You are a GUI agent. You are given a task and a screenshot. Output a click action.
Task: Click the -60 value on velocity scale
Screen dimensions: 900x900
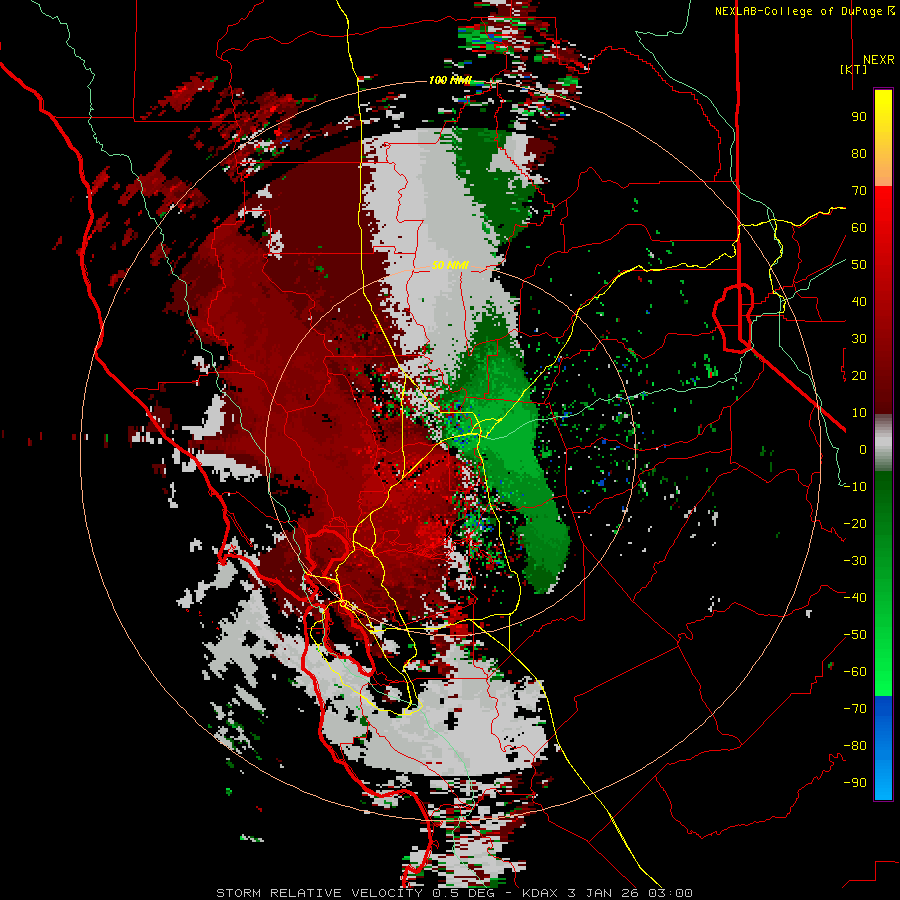pos(855,672)
